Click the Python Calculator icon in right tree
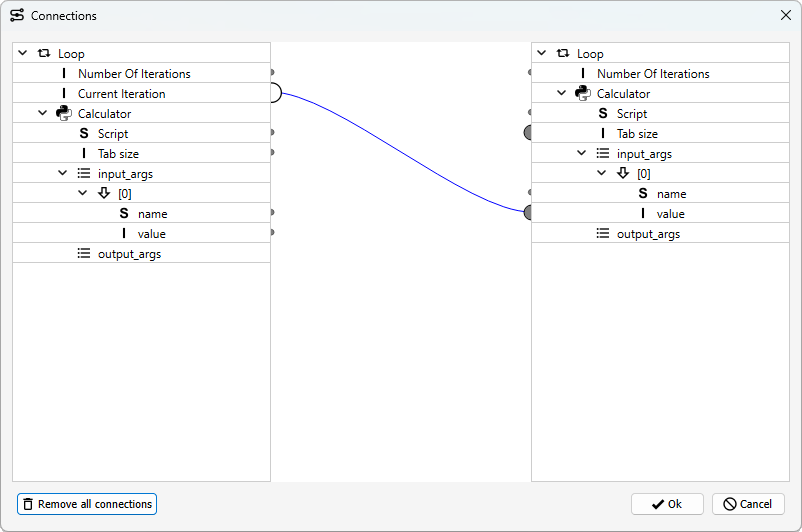802x532 pixels. [x=583, y=93]
